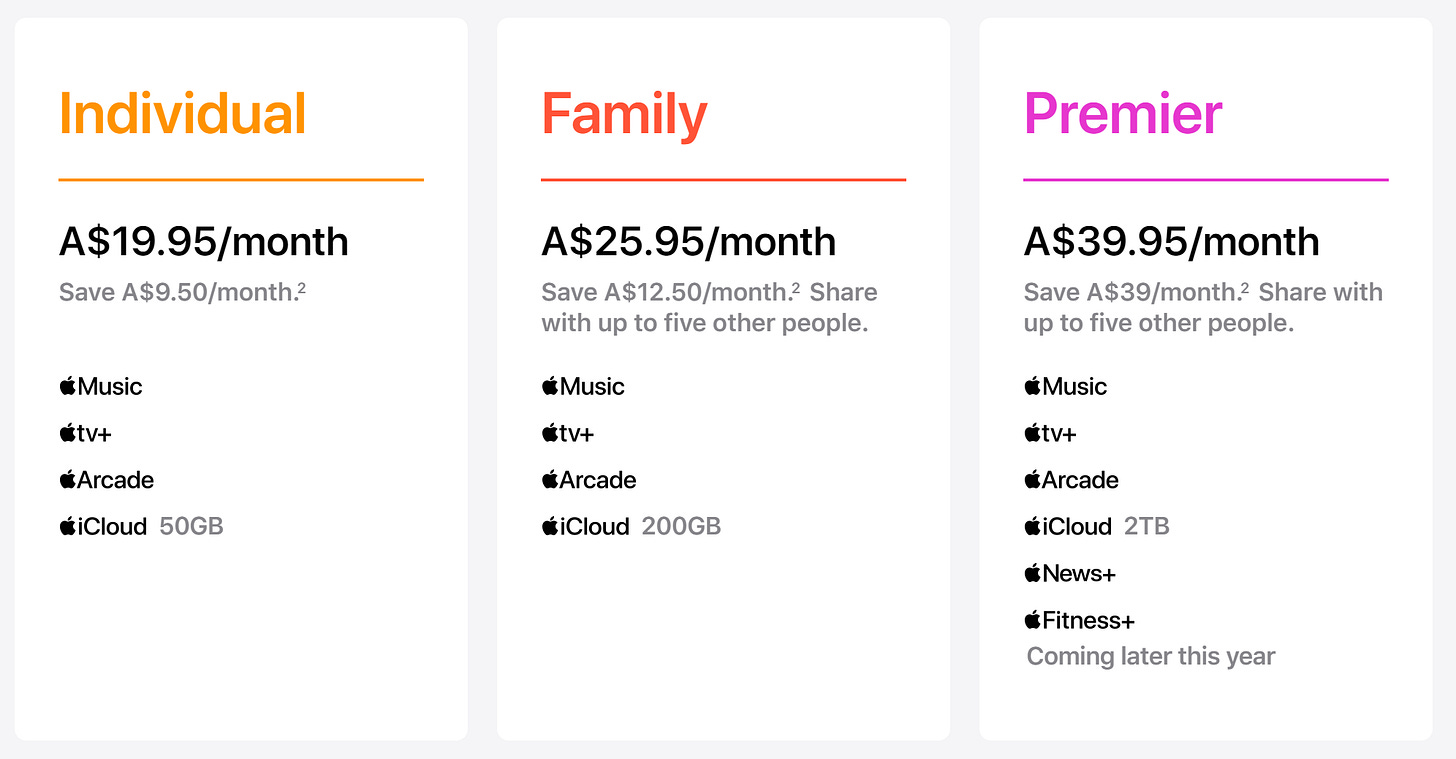This screenshot has height=759, width=1456.
Task: Click the A$25.95/month price
Action: [689, 242]
